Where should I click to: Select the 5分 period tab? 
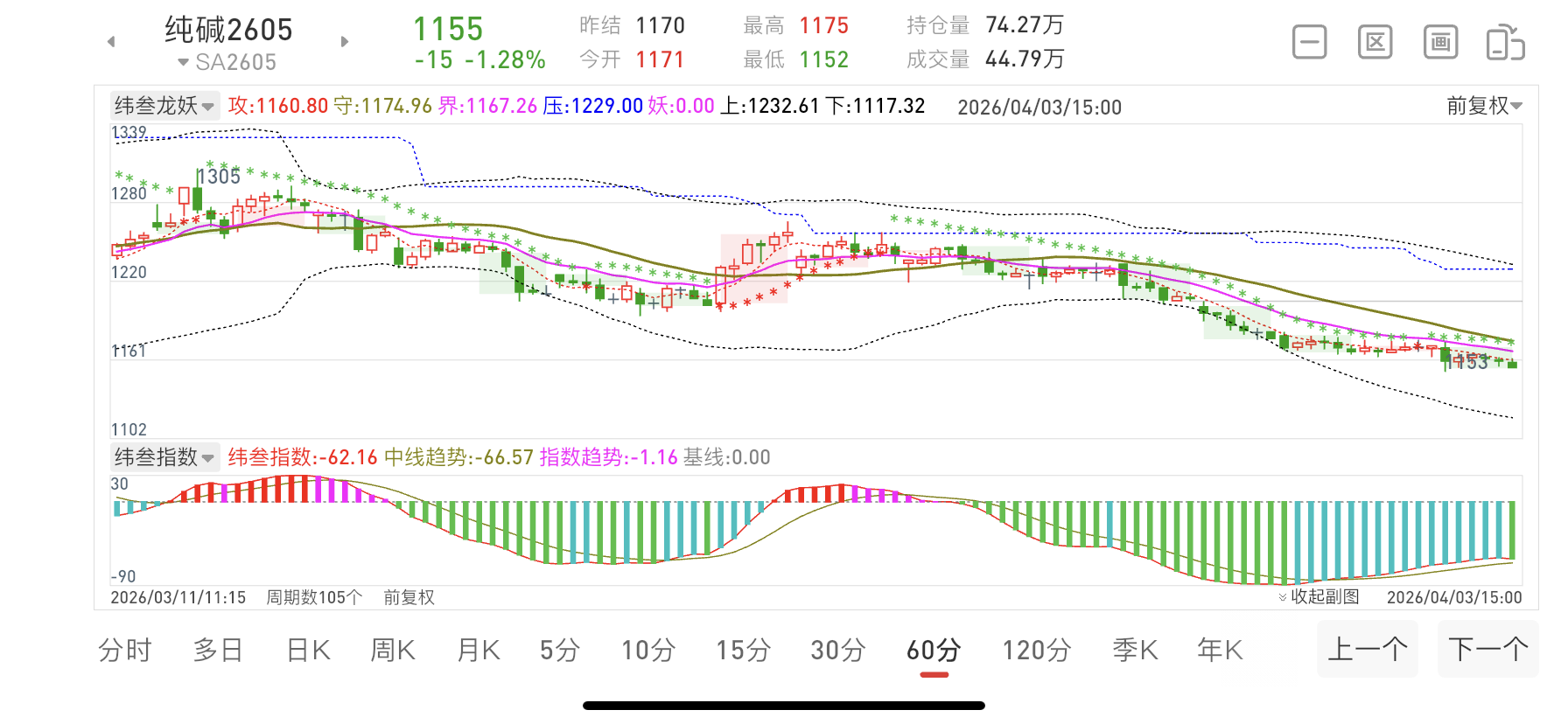pyautogui.click(x=560, y=650)
